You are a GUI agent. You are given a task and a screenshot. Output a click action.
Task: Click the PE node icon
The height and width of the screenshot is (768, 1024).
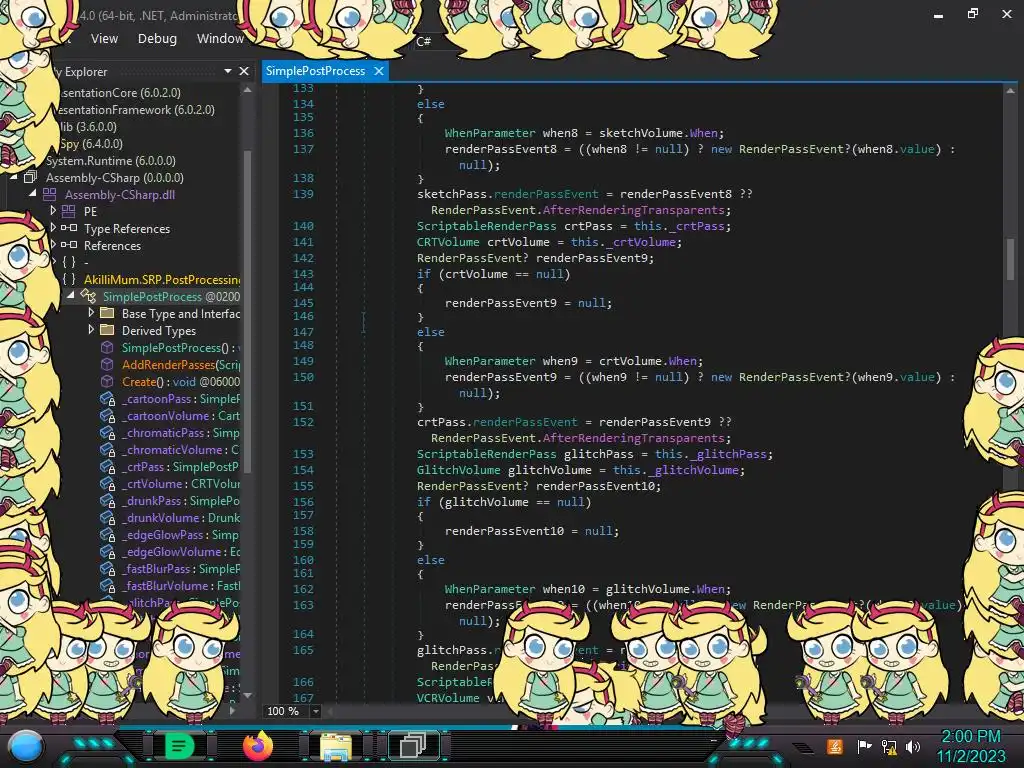(69, 211)
